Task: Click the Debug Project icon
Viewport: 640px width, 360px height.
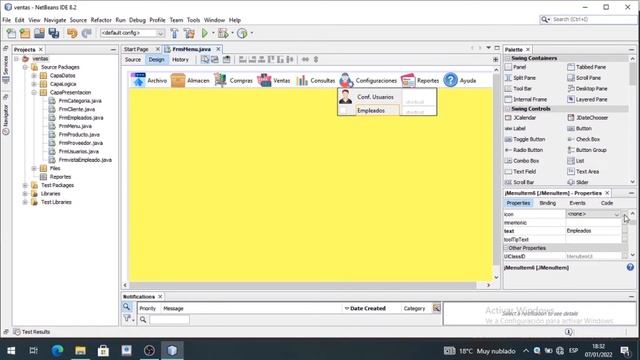Action: (223, 33)
